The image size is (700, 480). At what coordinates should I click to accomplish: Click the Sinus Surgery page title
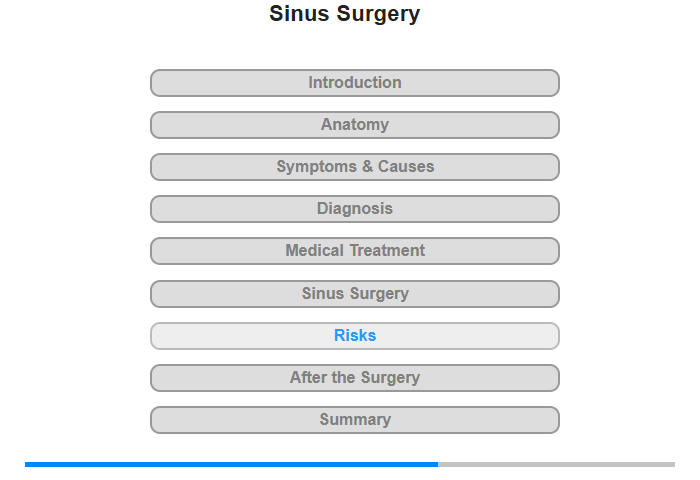tap(345, 14)
